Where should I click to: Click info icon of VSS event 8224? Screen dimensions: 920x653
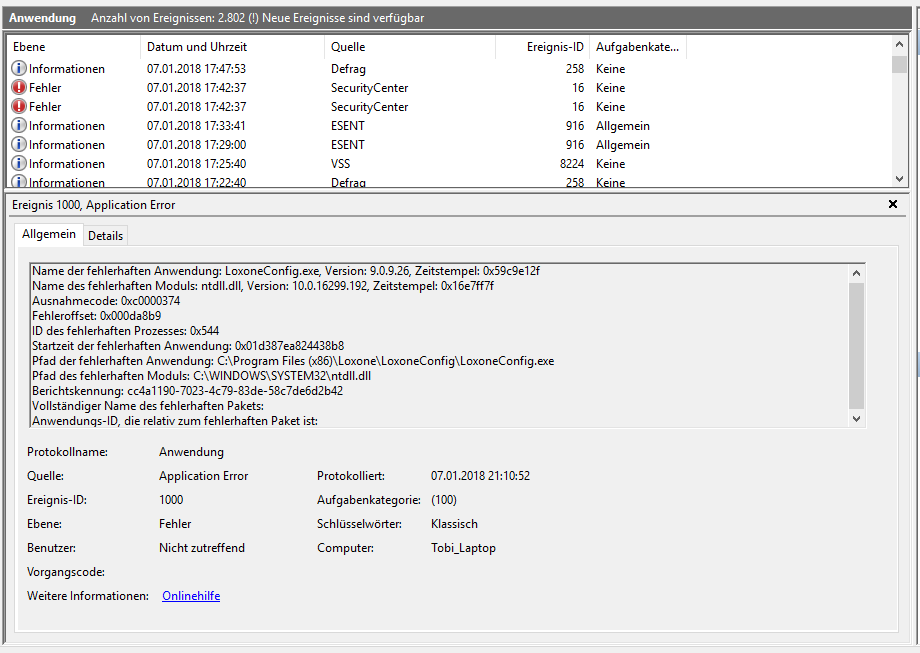point(19,164)
